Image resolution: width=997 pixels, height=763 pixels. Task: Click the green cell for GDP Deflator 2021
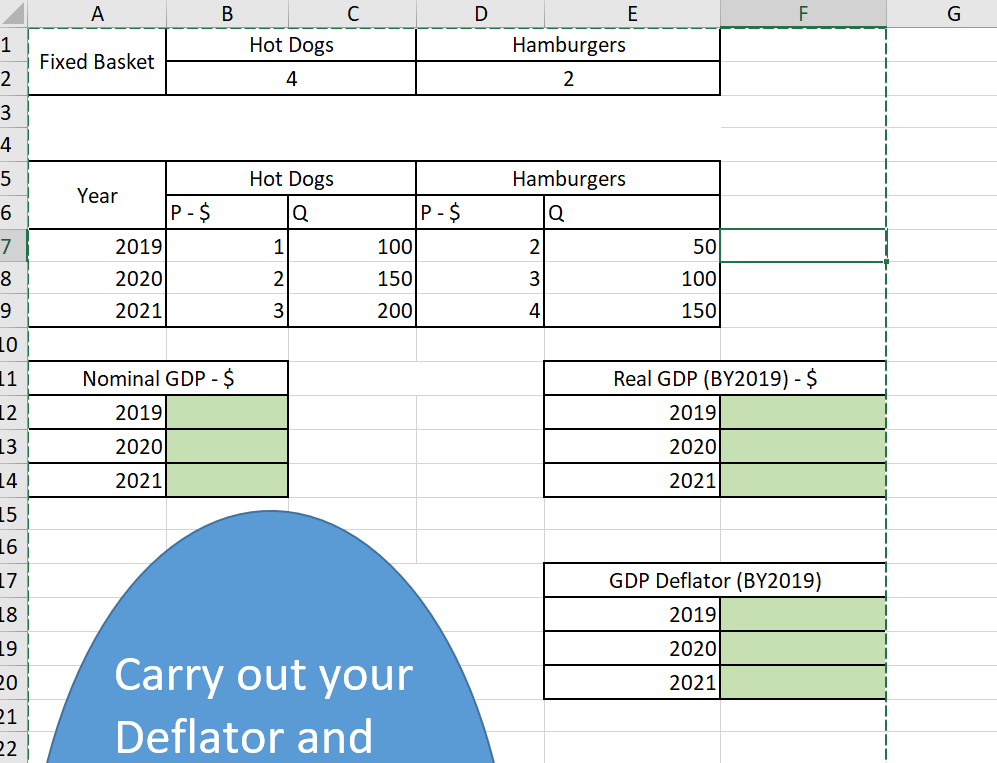coord(803,681)
